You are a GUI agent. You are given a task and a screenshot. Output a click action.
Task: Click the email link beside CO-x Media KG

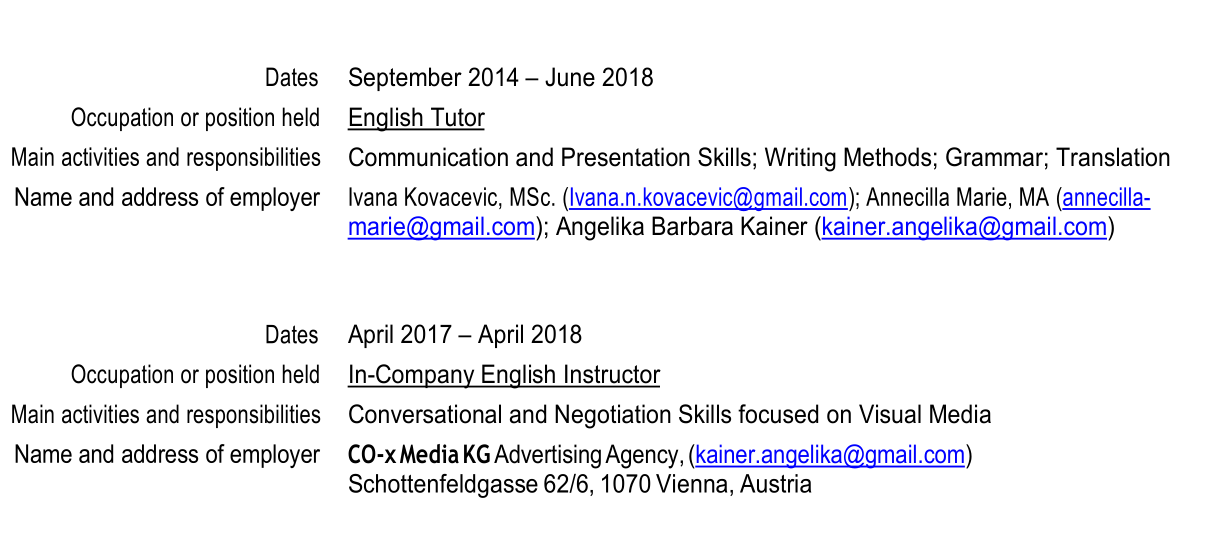tap(830, 456)
